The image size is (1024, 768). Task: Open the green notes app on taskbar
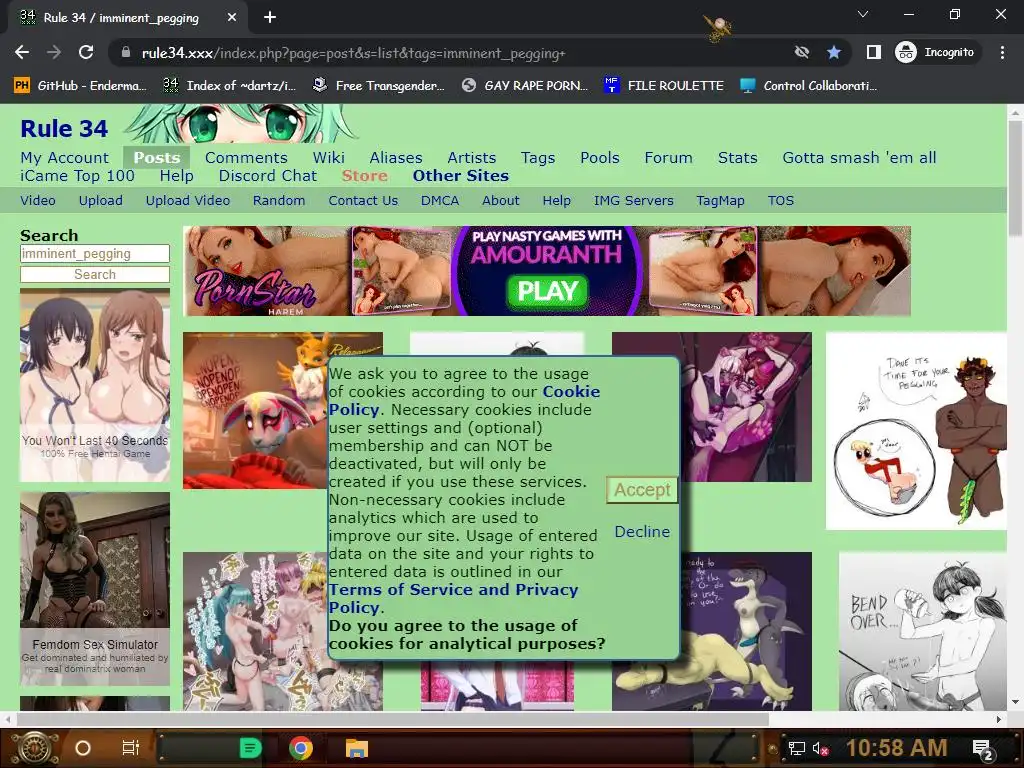click(x=251, y=748)
